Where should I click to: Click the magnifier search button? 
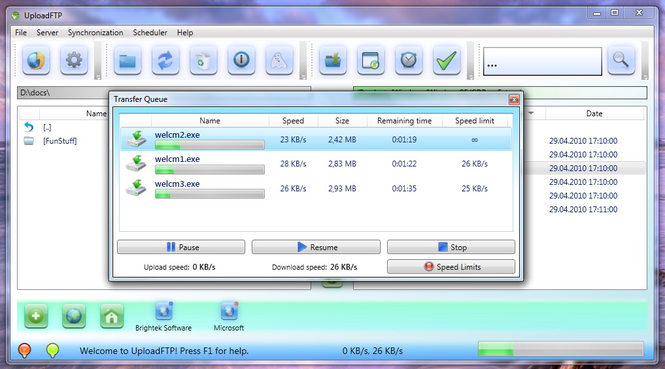click(x=621, y=61)
